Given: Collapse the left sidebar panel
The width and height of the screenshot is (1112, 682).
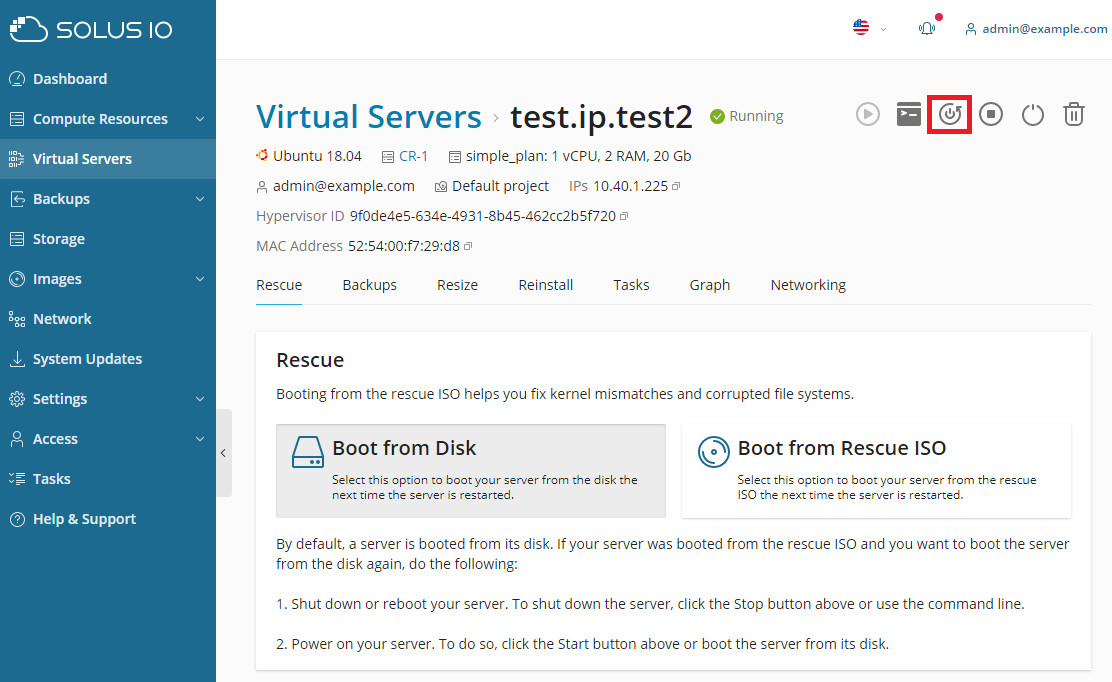Looking at the screenshot, I should (x=223, y=453).
